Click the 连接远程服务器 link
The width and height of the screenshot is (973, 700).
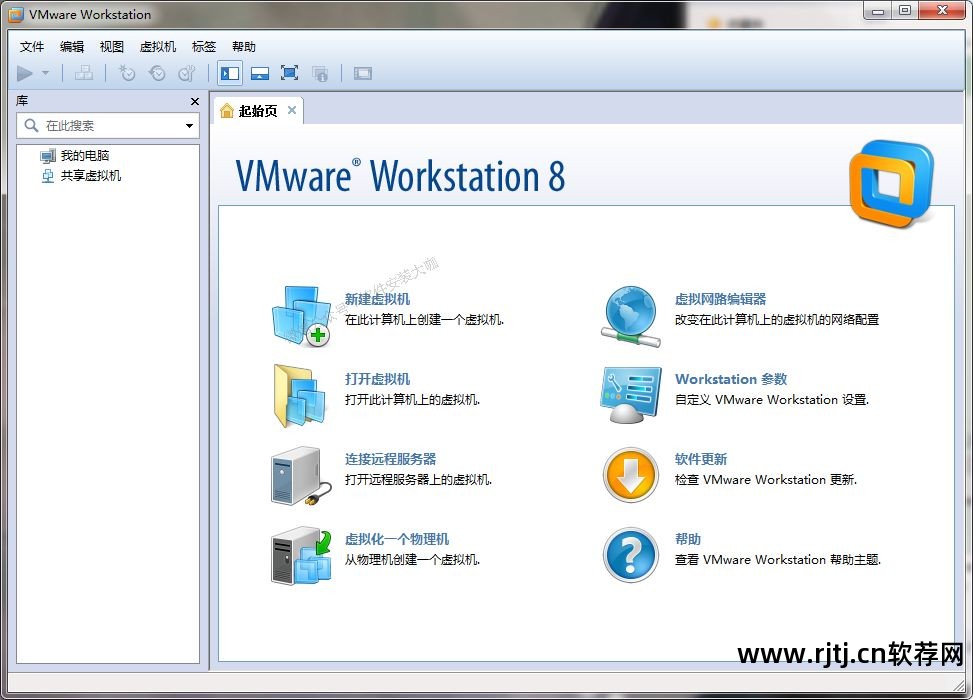point(390,459)
